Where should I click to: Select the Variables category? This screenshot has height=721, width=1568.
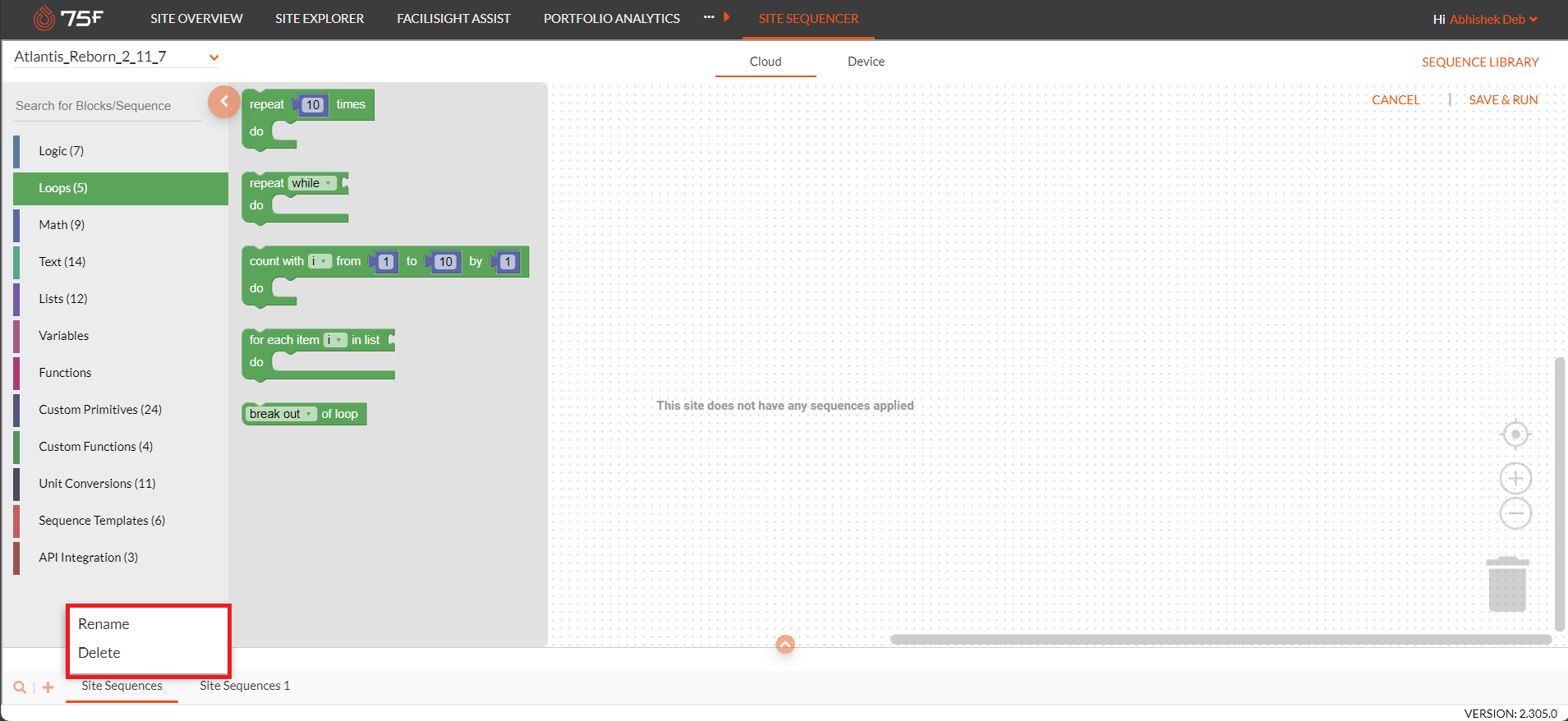(121, 336)
